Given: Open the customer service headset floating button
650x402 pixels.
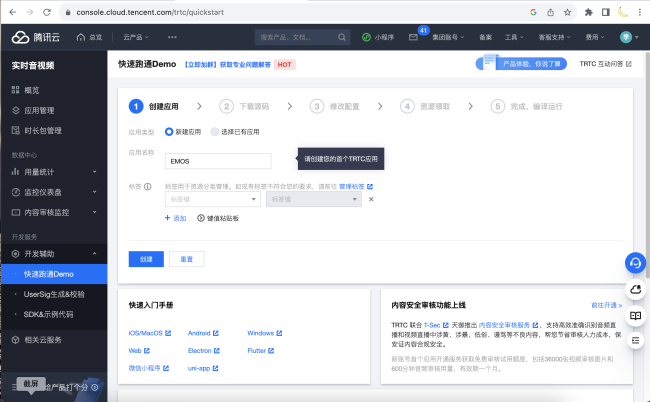Looking at the screenshot, I should click(x=635, y=263).
